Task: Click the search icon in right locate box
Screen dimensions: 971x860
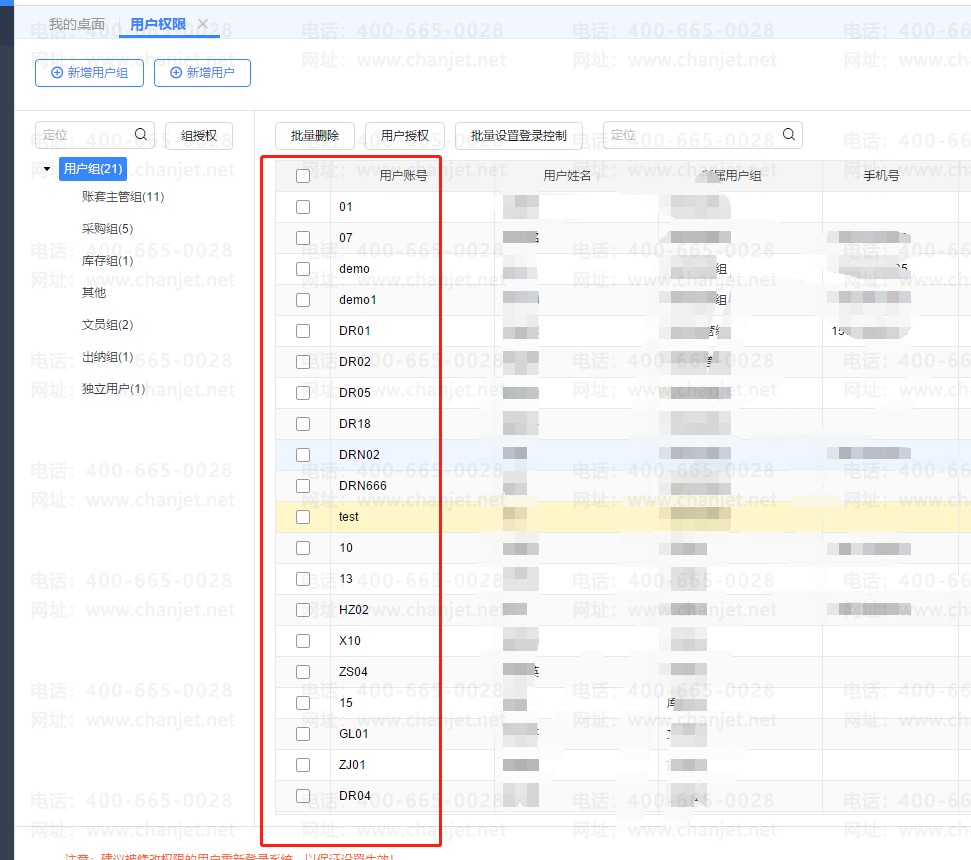Action: coord(788,134)
